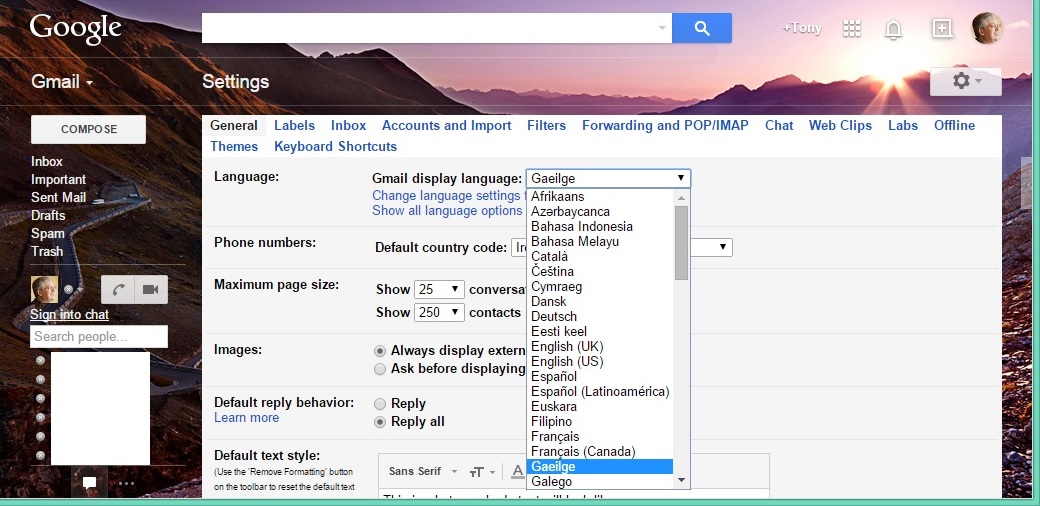Click the Google+ share icon
The width and height of the screenshot is (1040, 506).
pos(941,29)
